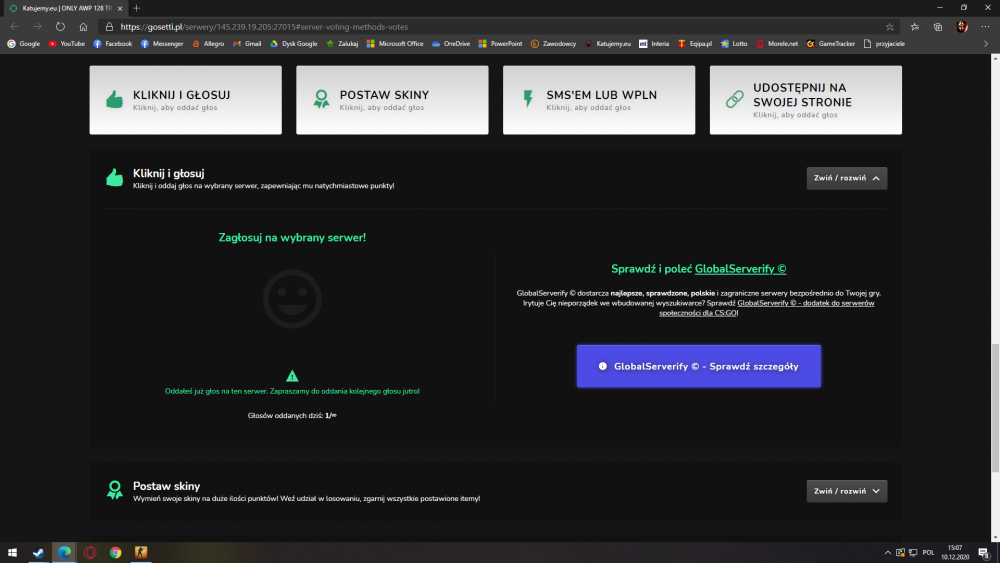Click the 'Zagłosuj na wybrany serwer!' heading

click(292, 237)
